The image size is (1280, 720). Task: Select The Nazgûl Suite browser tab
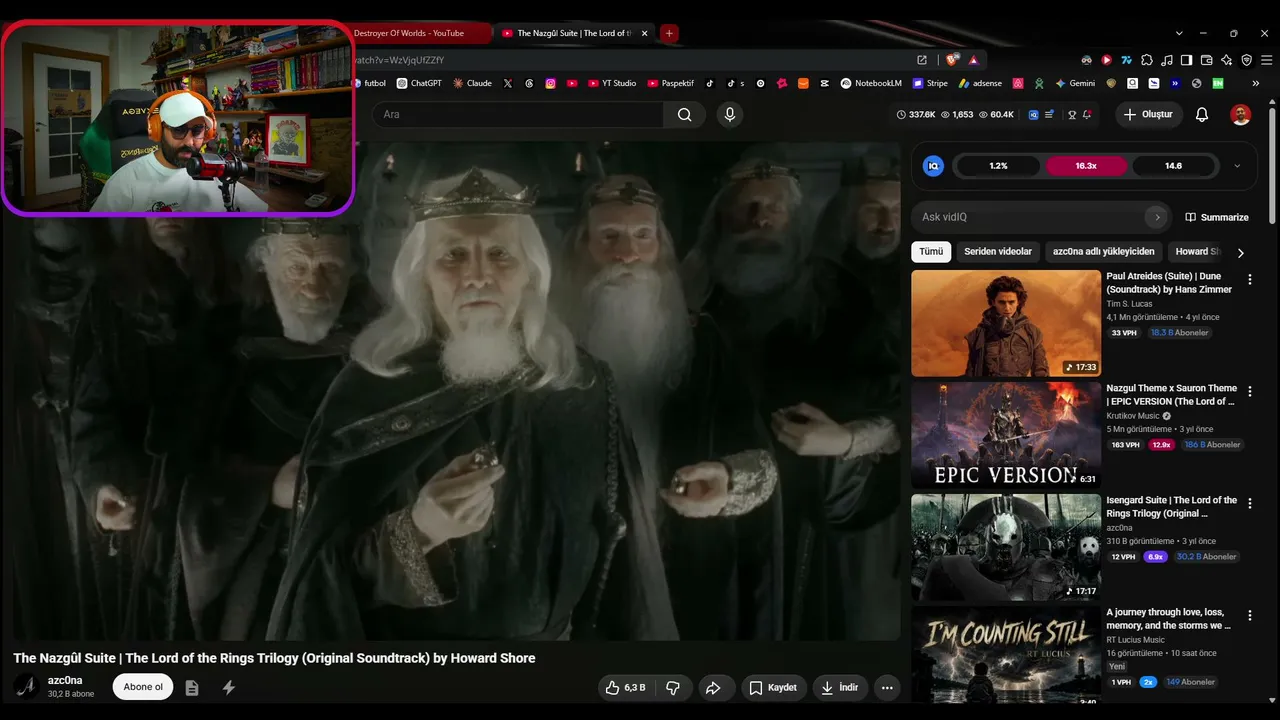574,33
